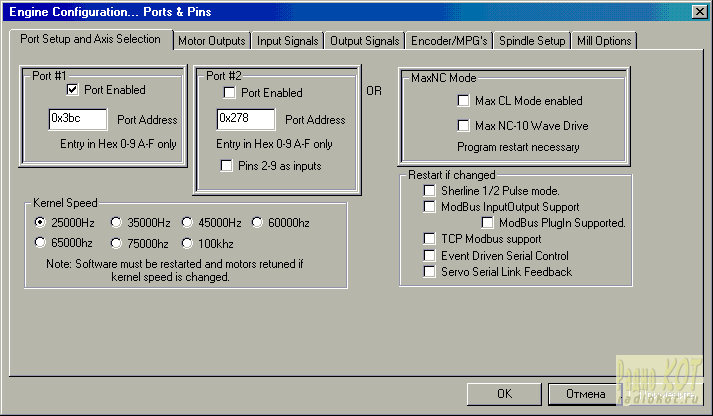The image size is (713, 416).
Task: Switch to the Motor Outputs tab
Action: click(211, 41)
